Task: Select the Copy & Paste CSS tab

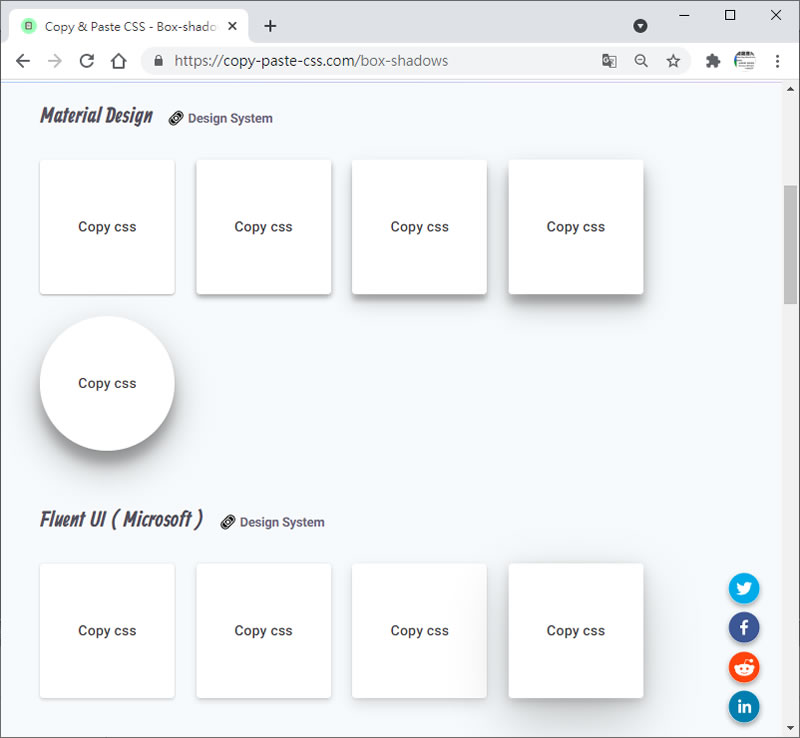Action: tap(125, 27)
